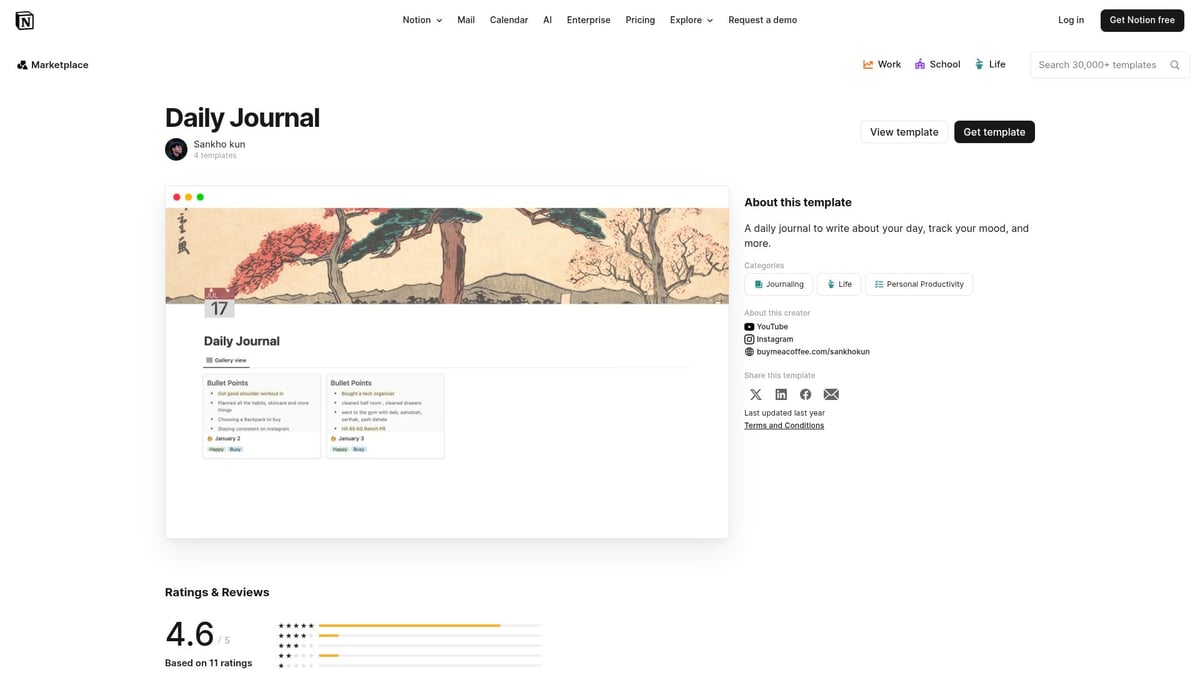Click the Marketplace icon link

21,64
